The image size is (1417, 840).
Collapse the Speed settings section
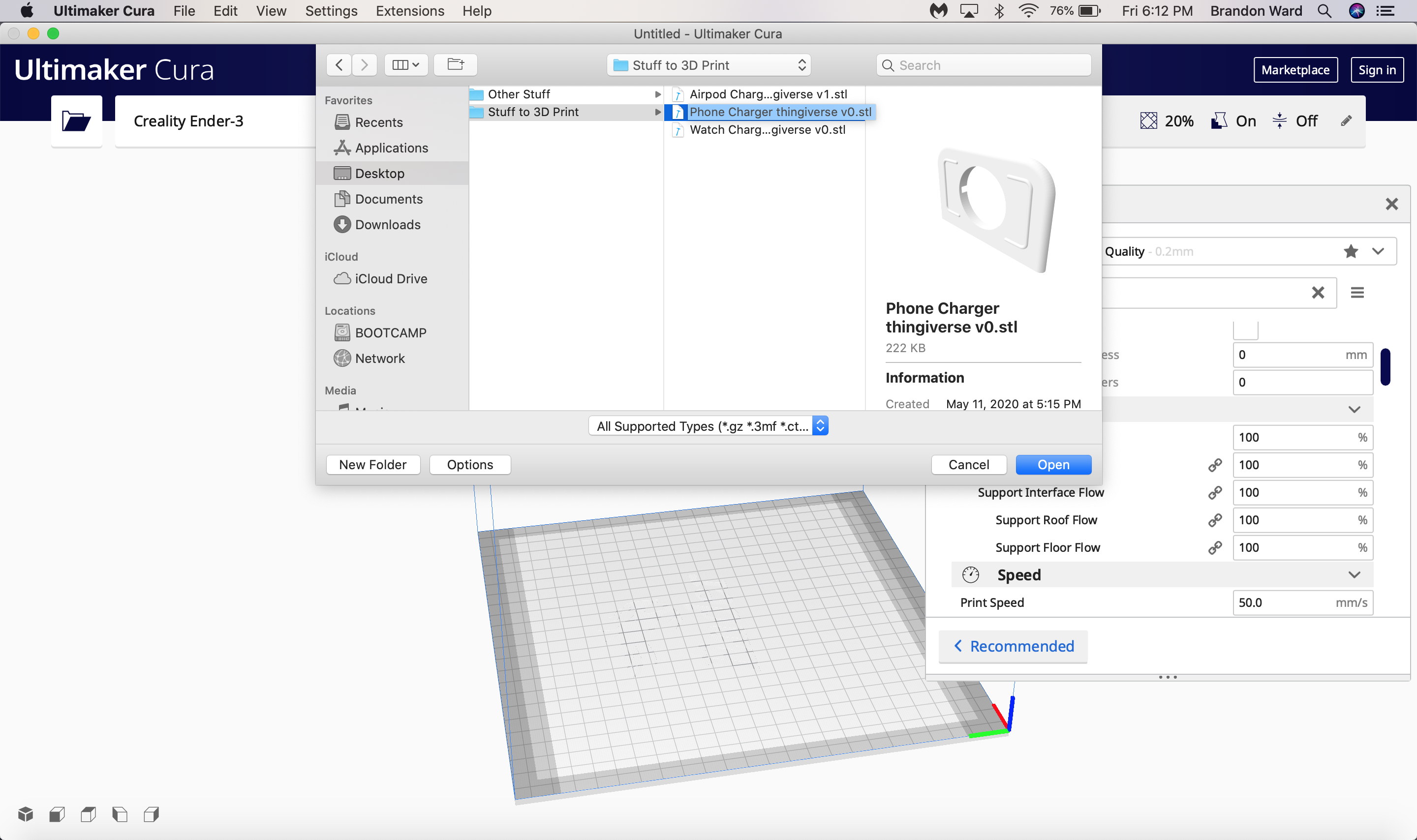pos(1354,574)
